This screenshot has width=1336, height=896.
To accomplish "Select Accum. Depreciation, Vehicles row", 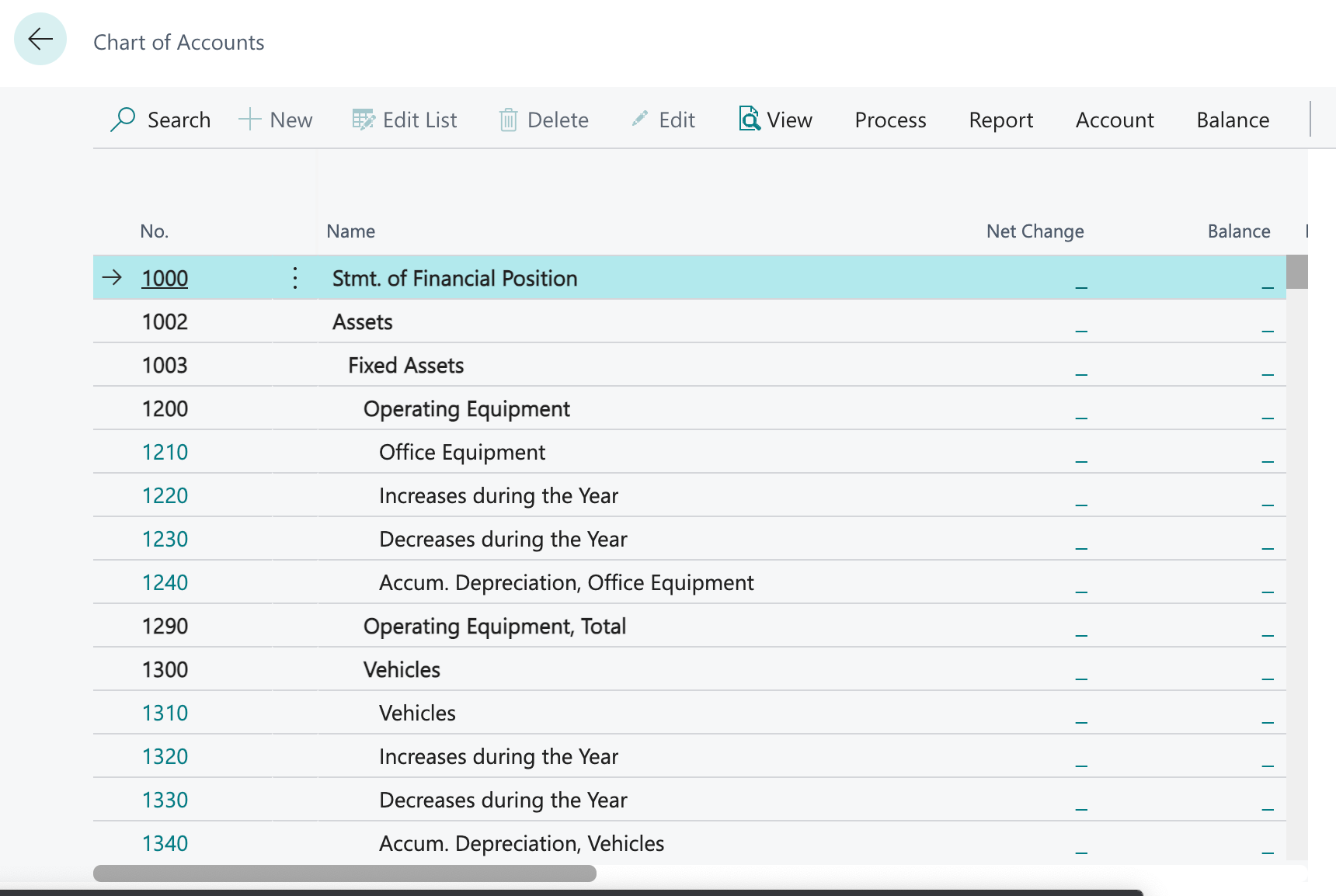I will (x=689, y=843).
